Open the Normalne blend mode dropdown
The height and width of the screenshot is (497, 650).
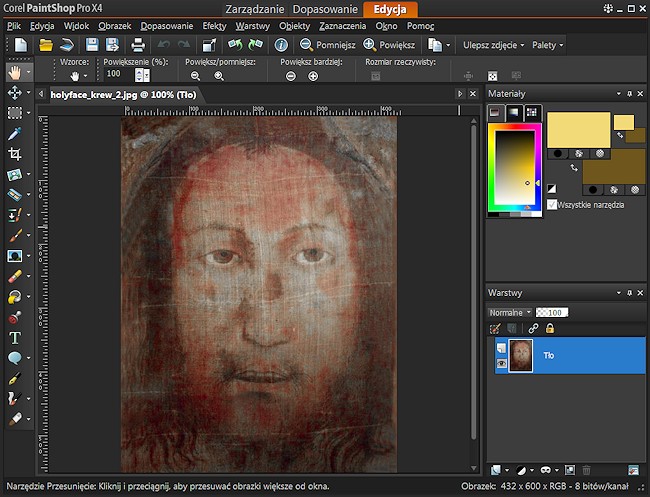510,313
